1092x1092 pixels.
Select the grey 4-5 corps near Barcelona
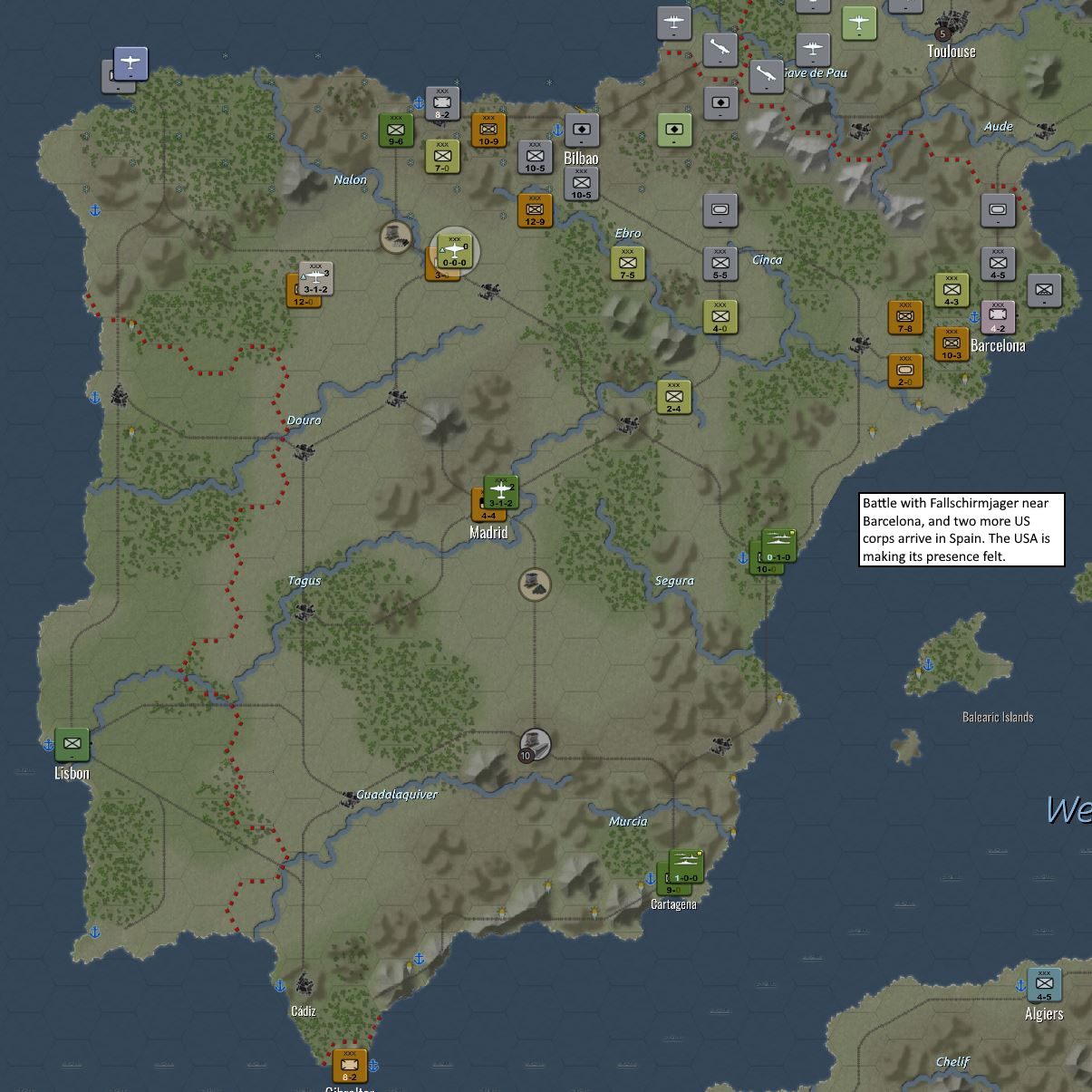[x=997, y=263]
